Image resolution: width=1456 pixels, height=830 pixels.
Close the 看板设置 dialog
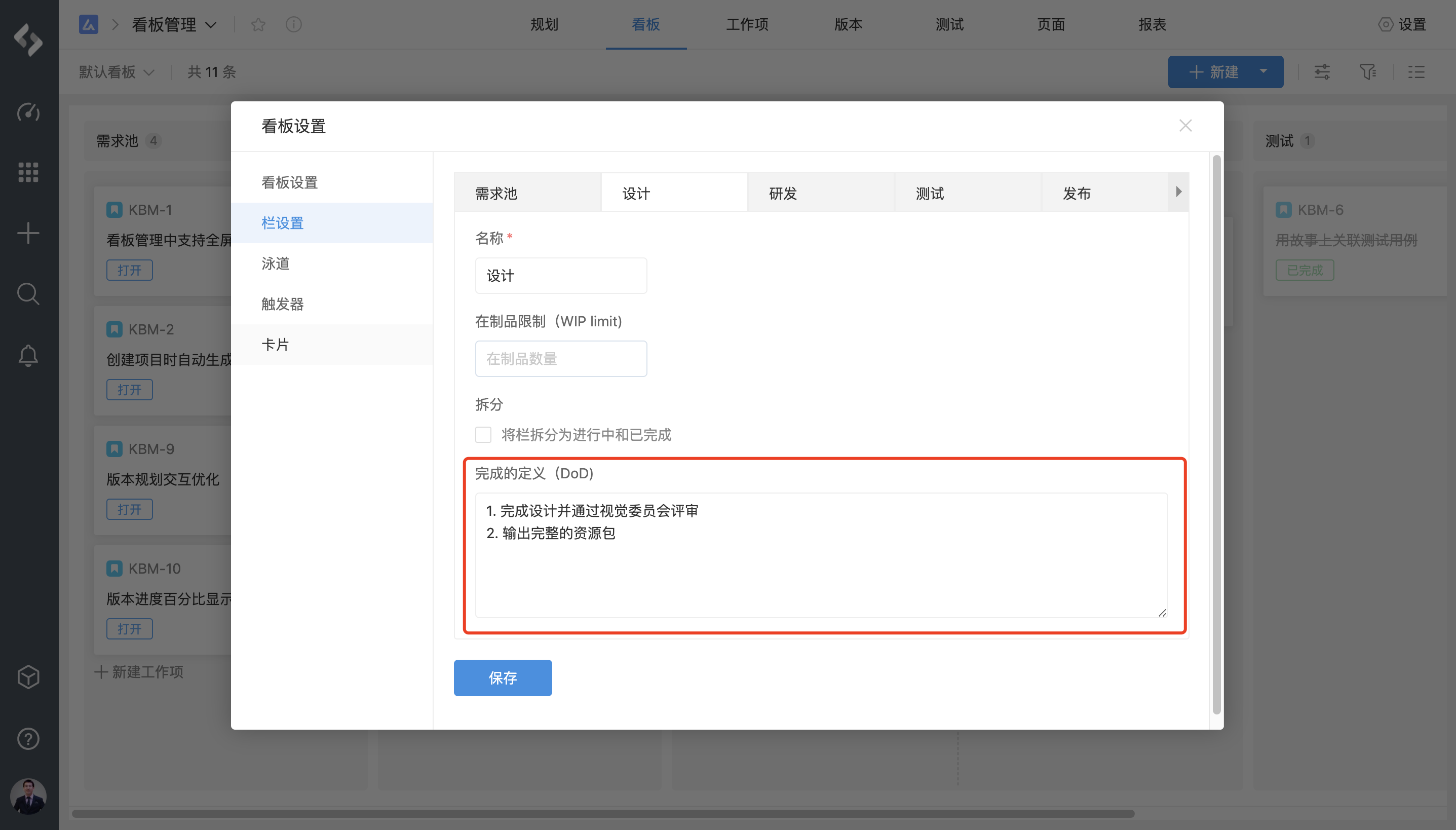(1185, 126)
